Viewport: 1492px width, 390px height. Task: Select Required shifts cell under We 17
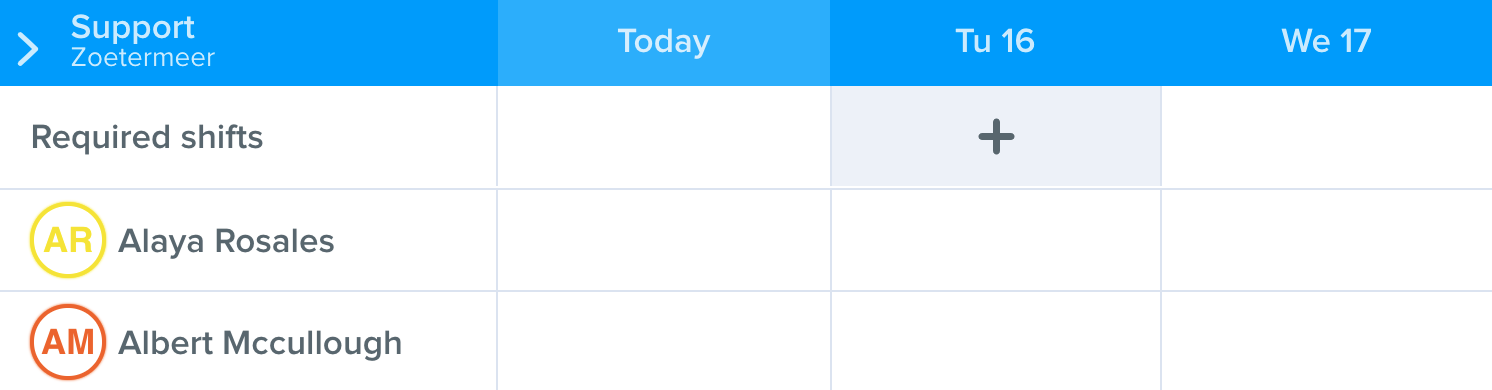click(1327, 137)
